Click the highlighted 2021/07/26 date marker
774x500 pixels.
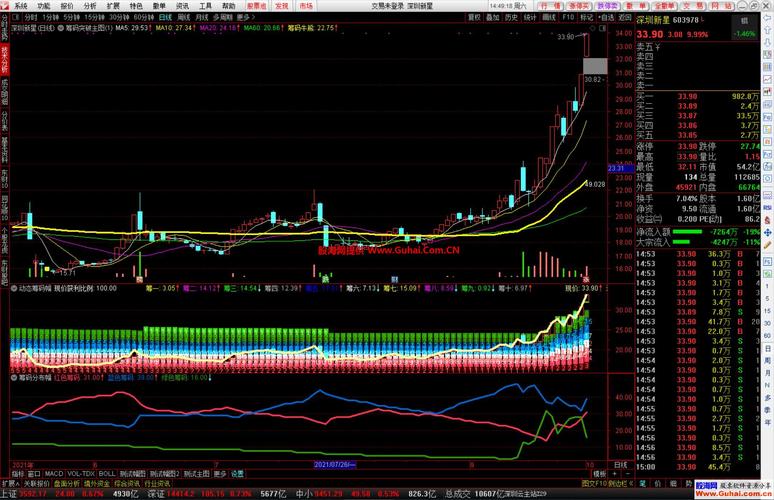point(335,465)
